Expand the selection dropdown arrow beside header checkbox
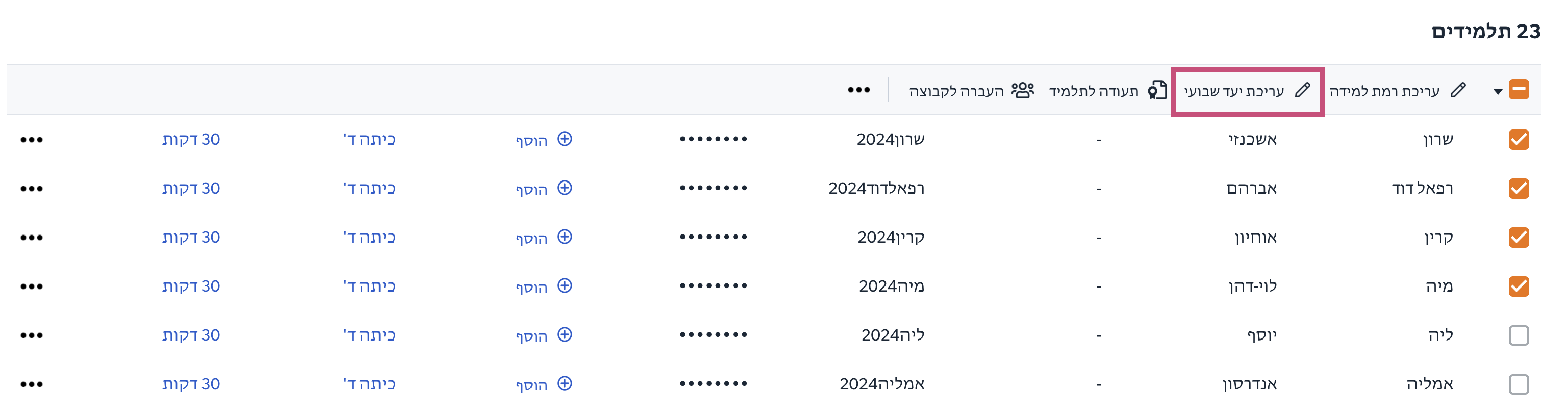1568x417 pixels. point(1498,92)
